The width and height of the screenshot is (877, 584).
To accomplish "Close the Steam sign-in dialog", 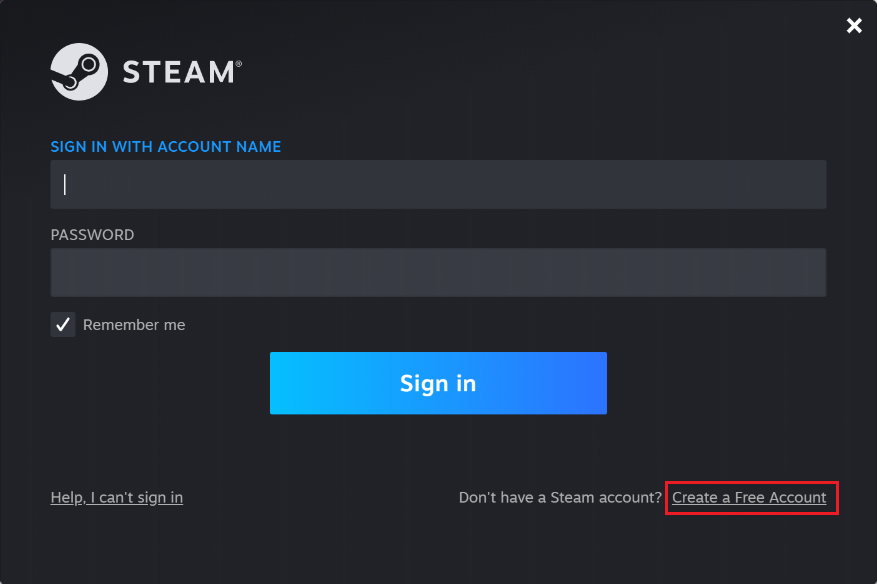I will point(854,25).
